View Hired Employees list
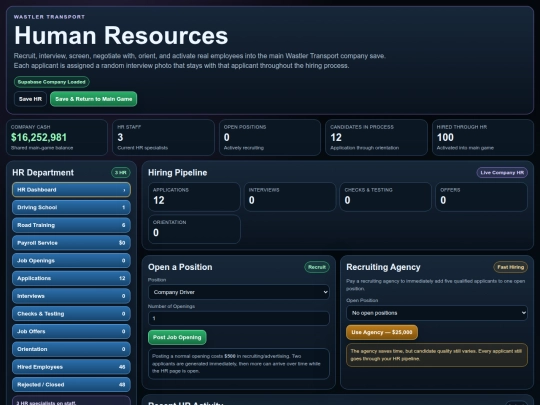This screenshot has height=405, width=540. [x=71, y=367]
